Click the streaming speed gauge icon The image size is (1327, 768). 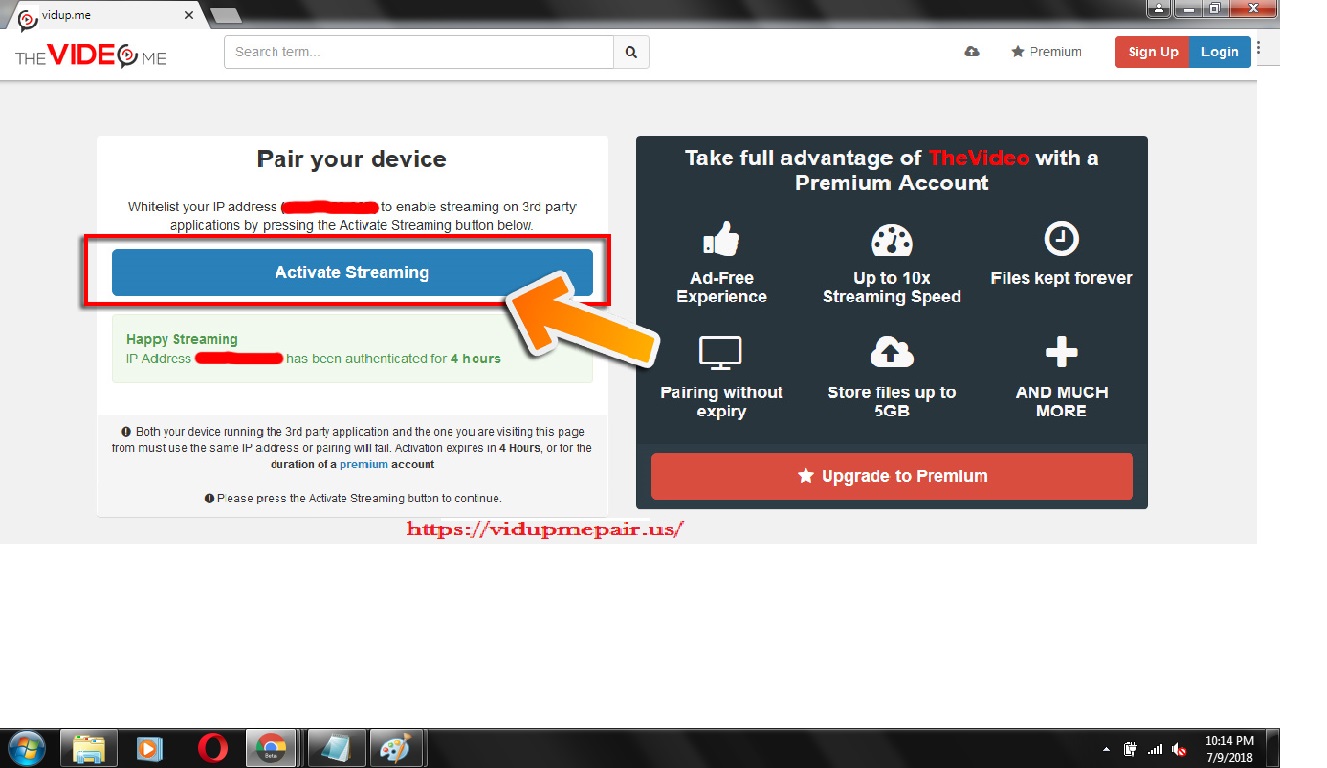pyautogui.click(x=891, y=241)
